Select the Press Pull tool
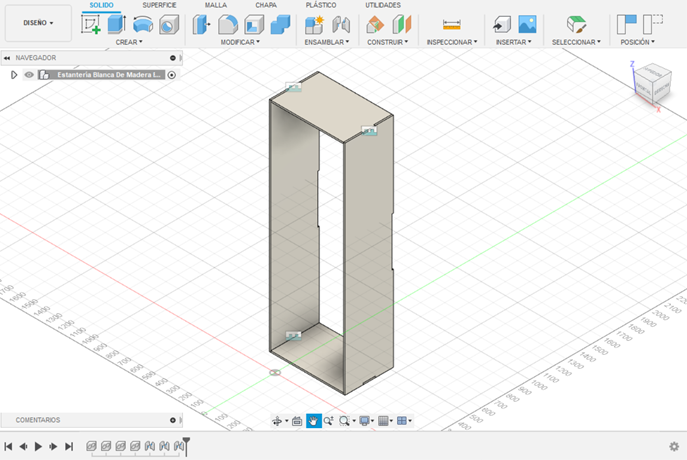The image size is (687, 460). click(x=202, y=24)
